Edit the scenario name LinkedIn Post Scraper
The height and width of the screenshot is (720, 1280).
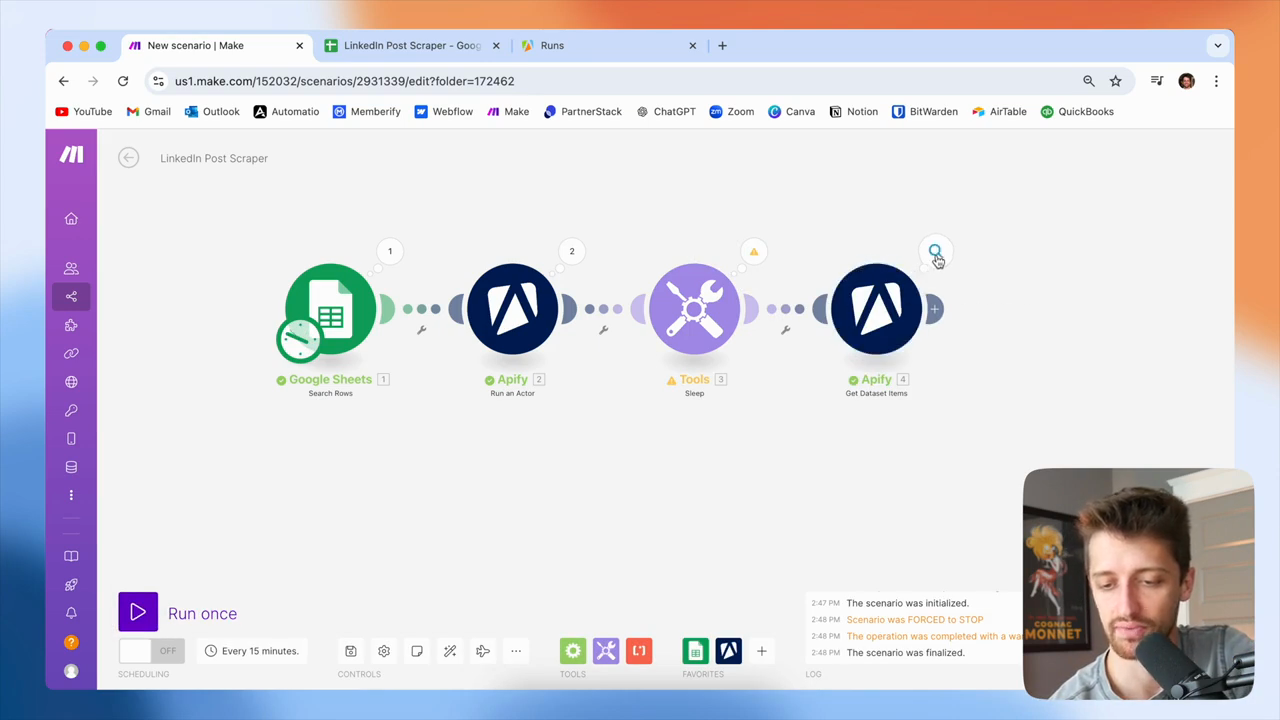click(x=214, y=158)
